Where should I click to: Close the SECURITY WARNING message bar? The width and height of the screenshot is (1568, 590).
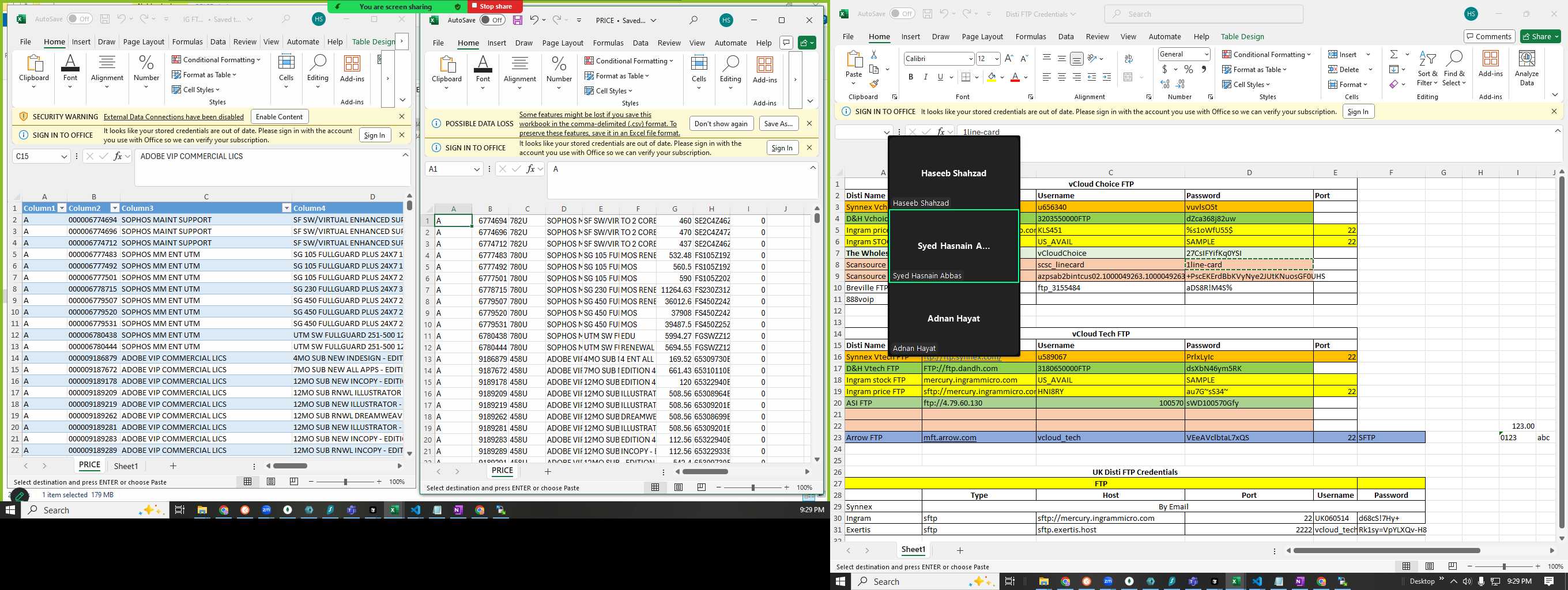click(x=402, y=116)
